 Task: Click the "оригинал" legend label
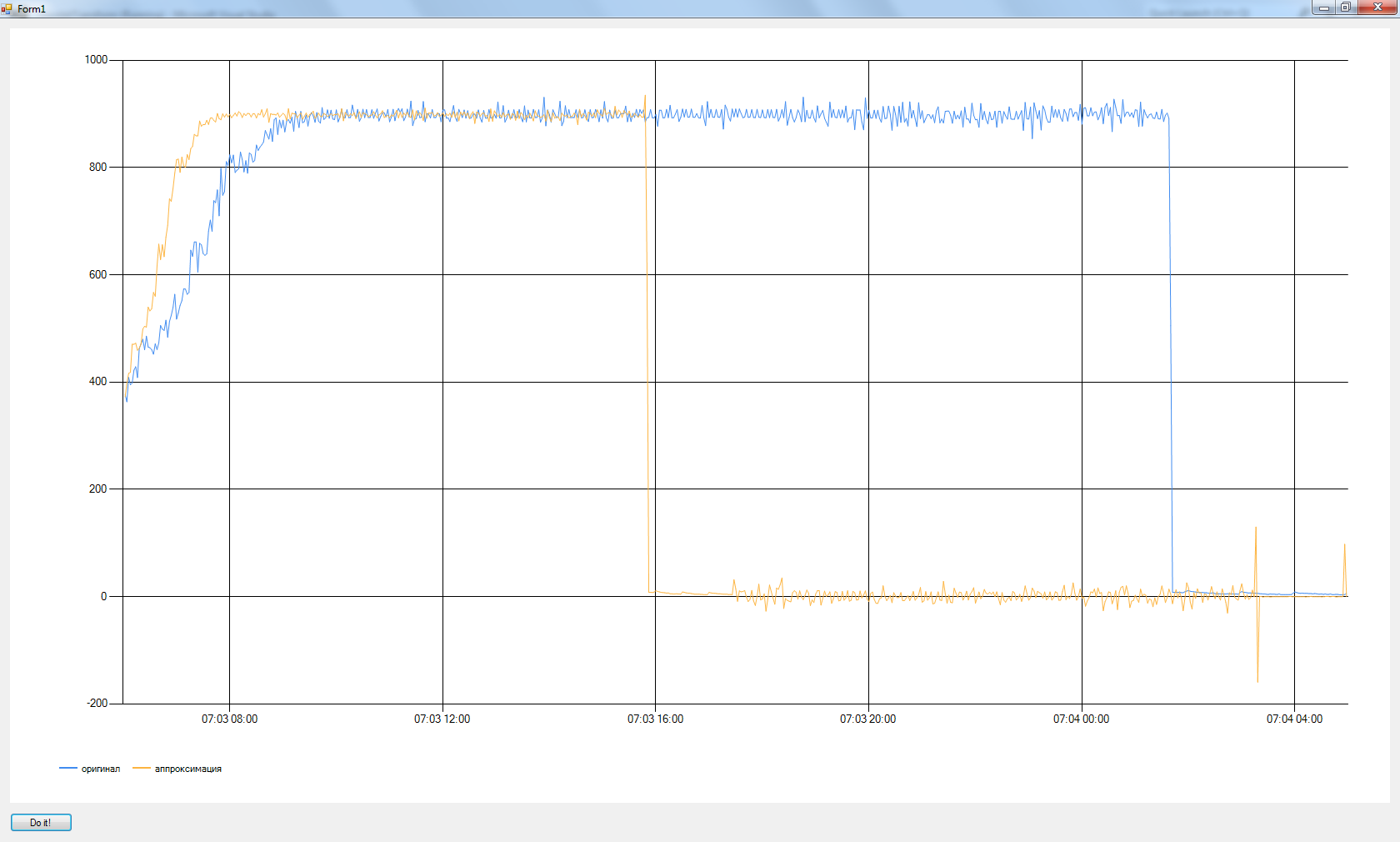pyautogui.click(x=101, y=769)
